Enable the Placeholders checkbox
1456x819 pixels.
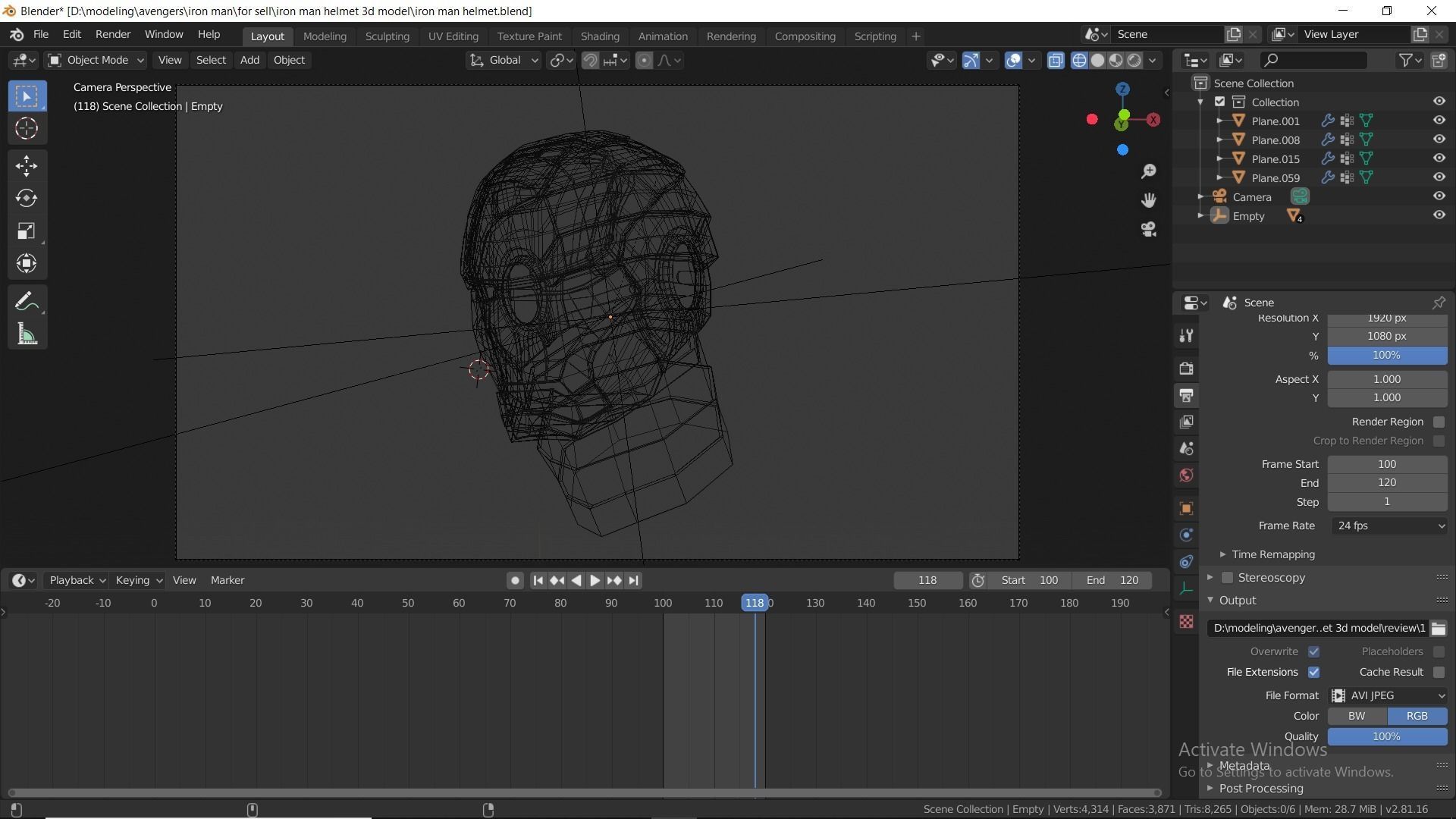(x=1439, y=651)
